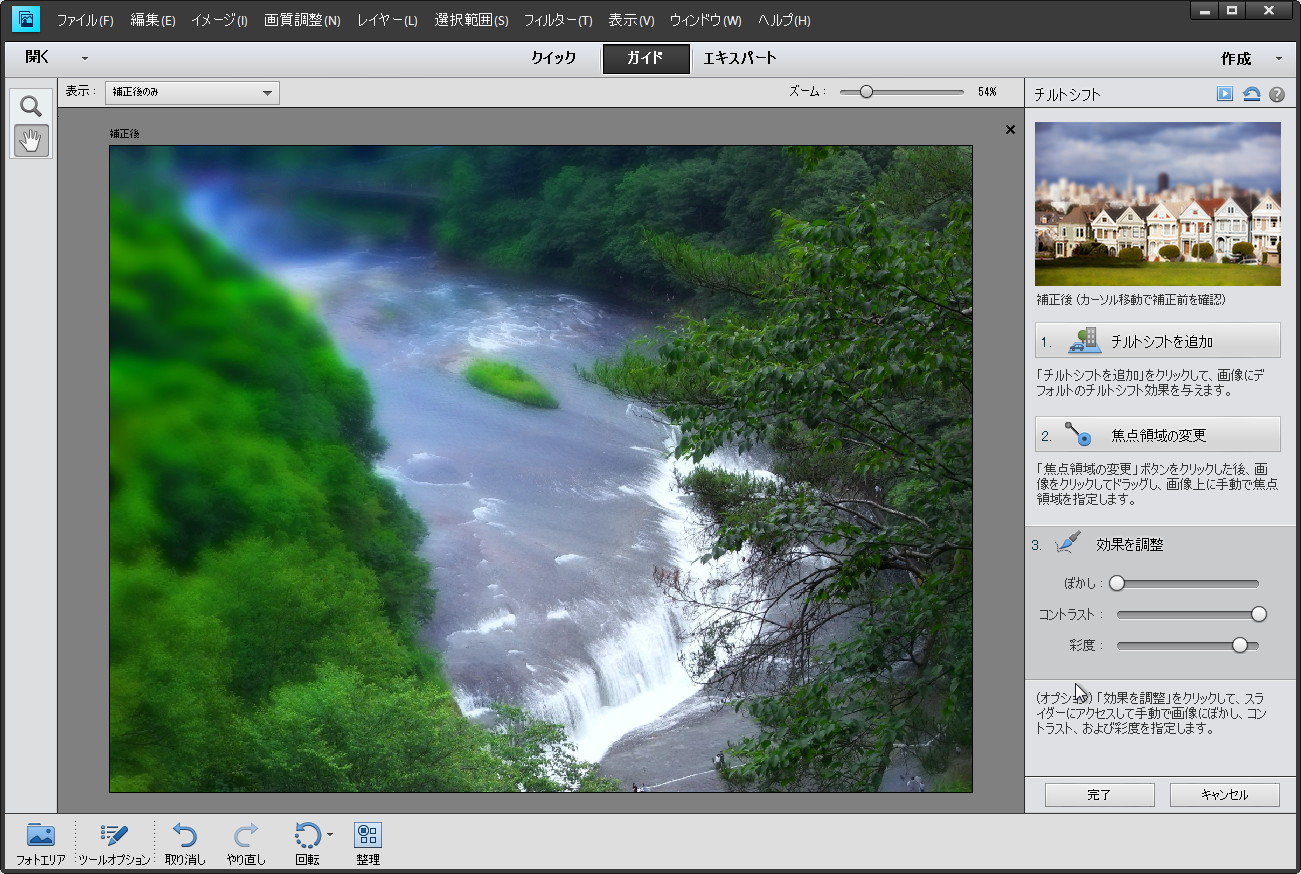Click the 54% zoom value
Image resolution: width=1301 pixels, height=874 pixels.
(x=987, y=92)
